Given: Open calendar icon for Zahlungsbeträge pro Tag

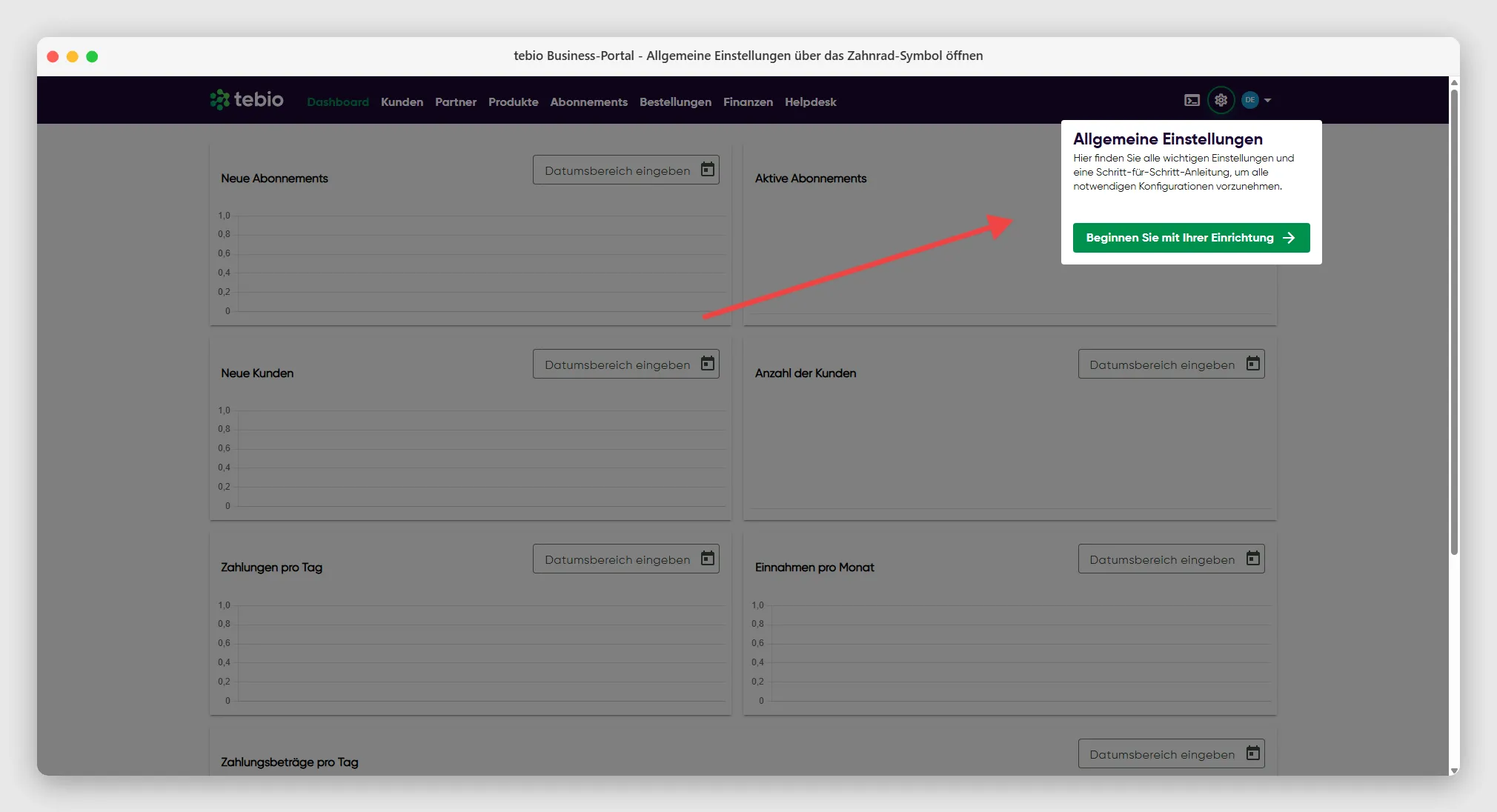Looking at the screenshot, I should click(1253, 753).
